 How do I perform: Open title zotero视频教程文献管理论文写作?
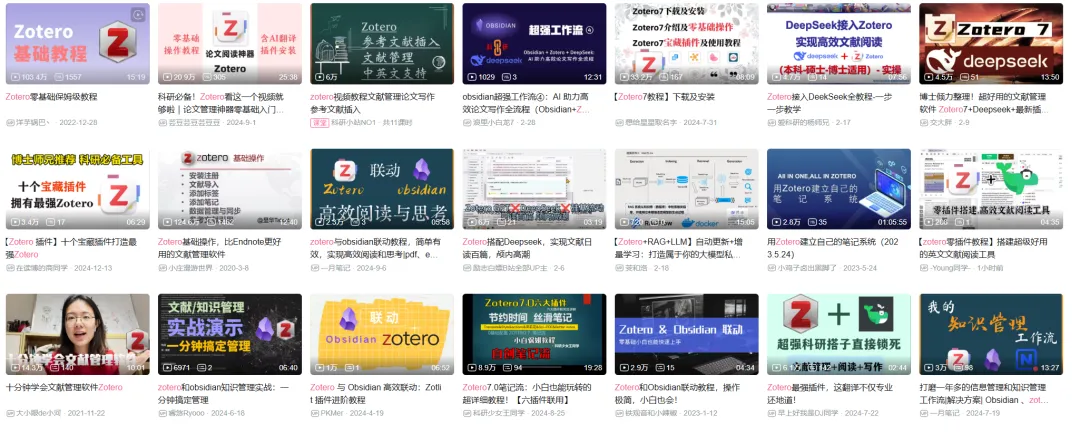click(373, 103)
